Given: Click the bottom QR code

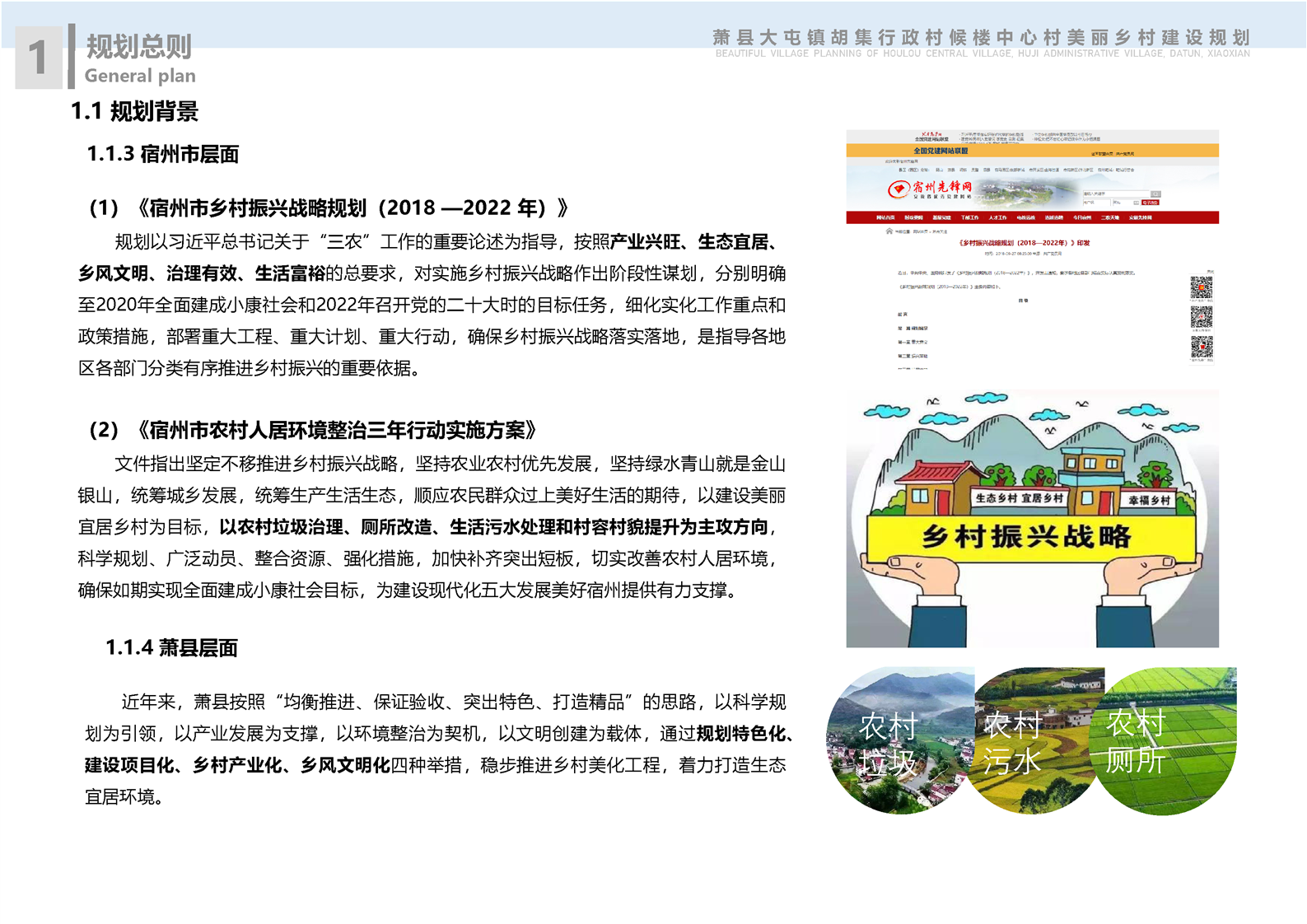Looking at the screenshot, I should click(x=1201, y=347).
